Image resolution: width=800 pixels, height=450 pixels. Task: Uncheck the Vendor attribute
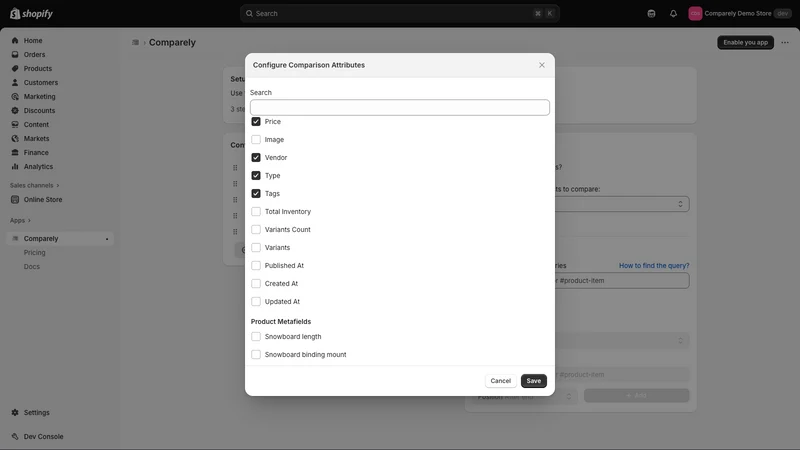(x=256, y=158)
